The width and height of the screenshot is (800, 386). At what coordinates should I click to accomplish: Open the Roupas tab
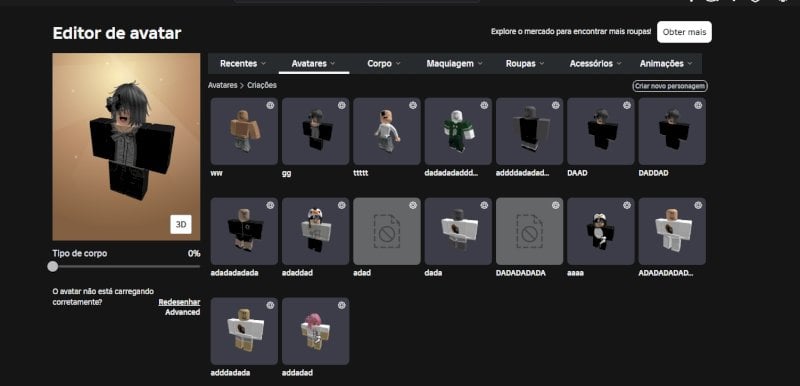525,64
